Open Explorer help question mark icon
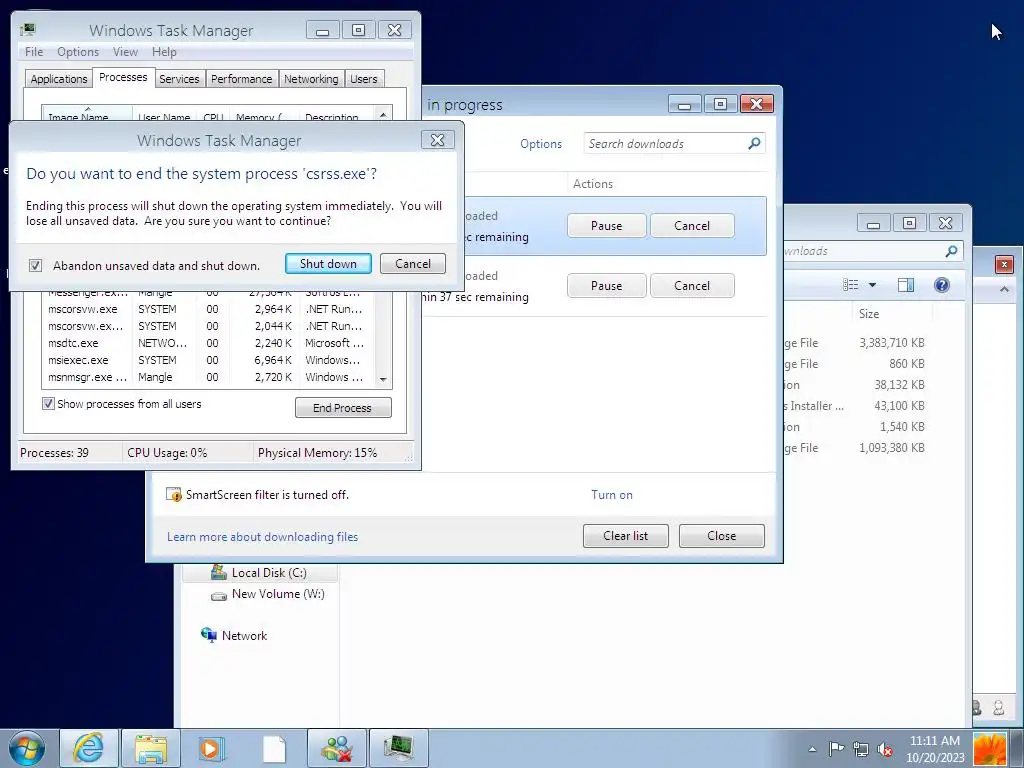This screenshot has width=1024, height=768. pos(942,285)
